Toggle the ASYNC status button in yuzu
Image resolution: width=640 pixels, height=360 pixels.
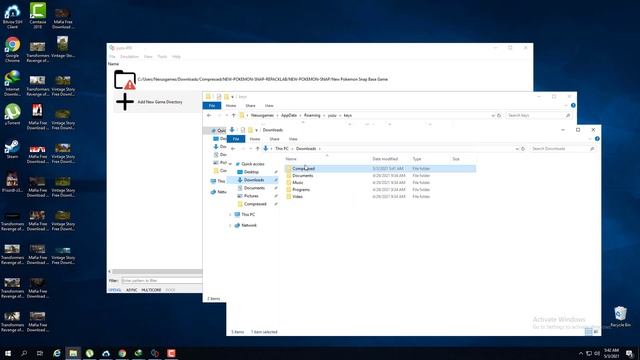tap(131, 290)
